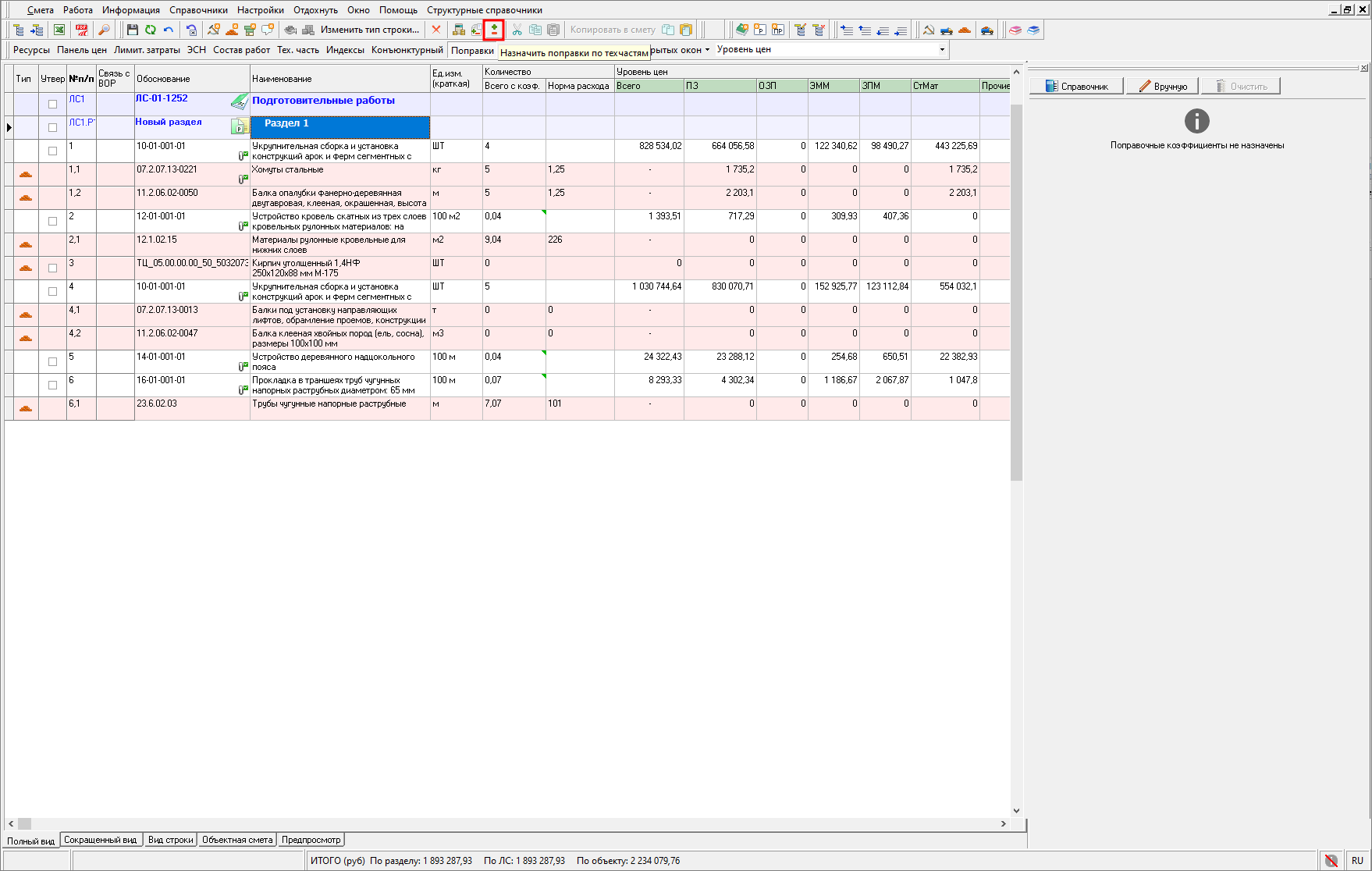The height and width of the screenshot is (871, 1372).
Task: Click the Save diskette icon in toolbar
Action: tap(133, 30)
